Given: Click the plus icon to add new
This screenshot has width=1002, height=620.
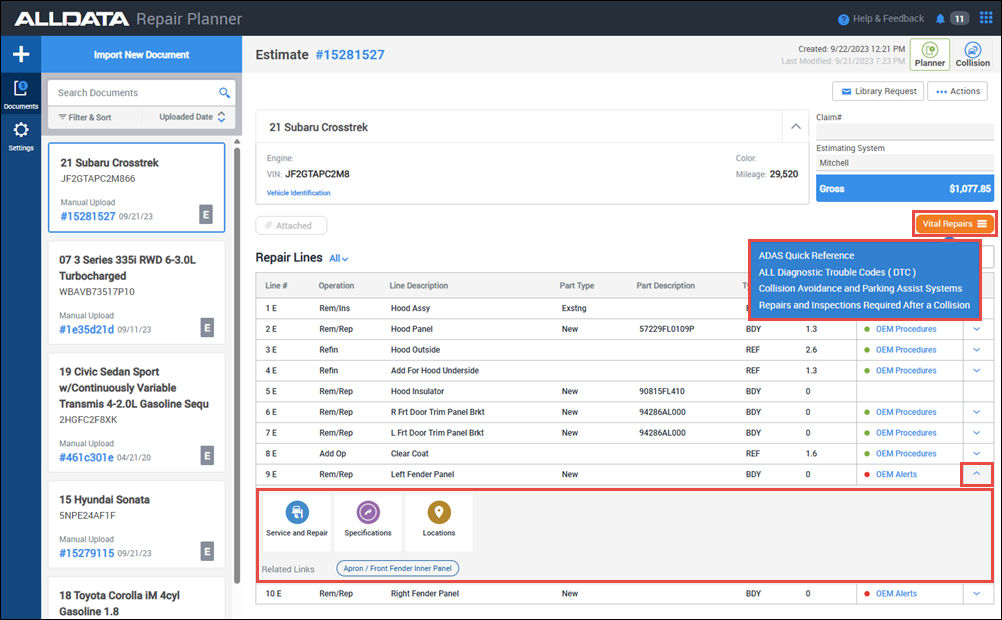Looking at the screenshot, I should [20, 55].
